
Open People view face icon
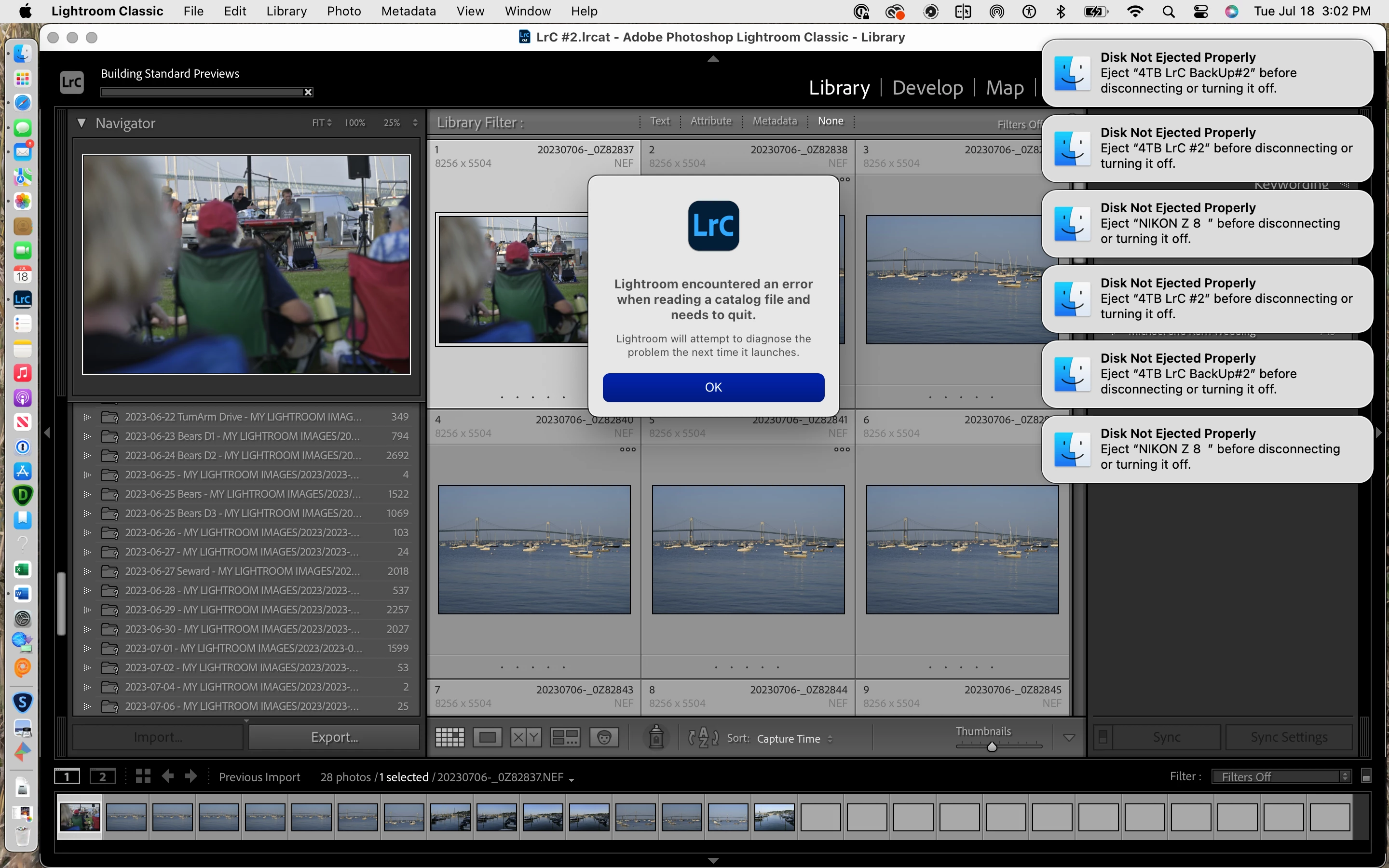click(604, 737)
